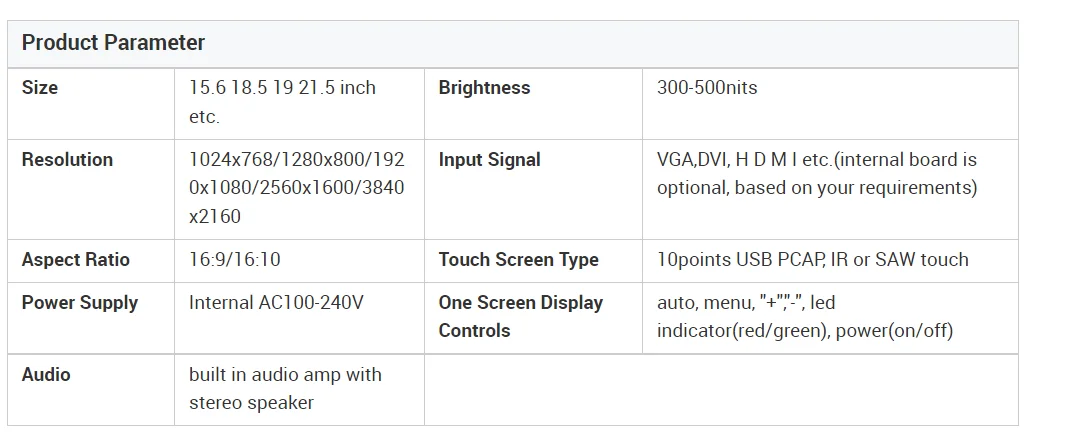Select the 300-500nits value
Image resolution: width=1073 pixels, height=444 pixels.
click(707, 88)
